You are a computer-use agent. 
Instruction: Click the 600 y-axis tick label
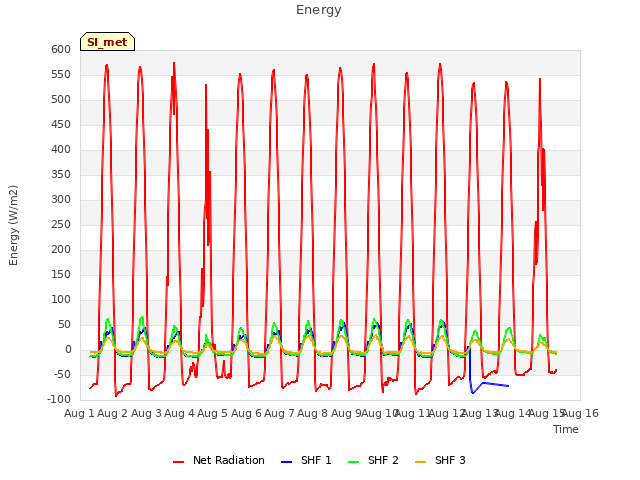(61, 50)
